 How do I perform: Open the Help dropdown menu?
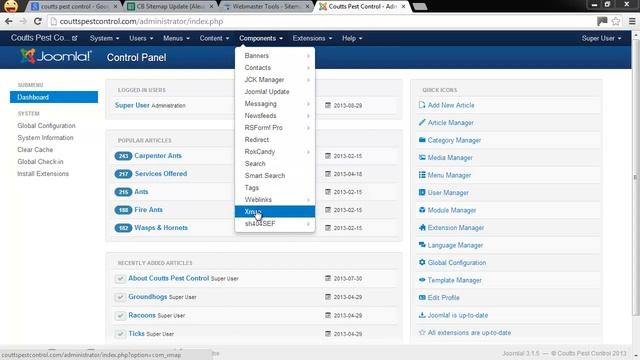click(x=352, y=38)
